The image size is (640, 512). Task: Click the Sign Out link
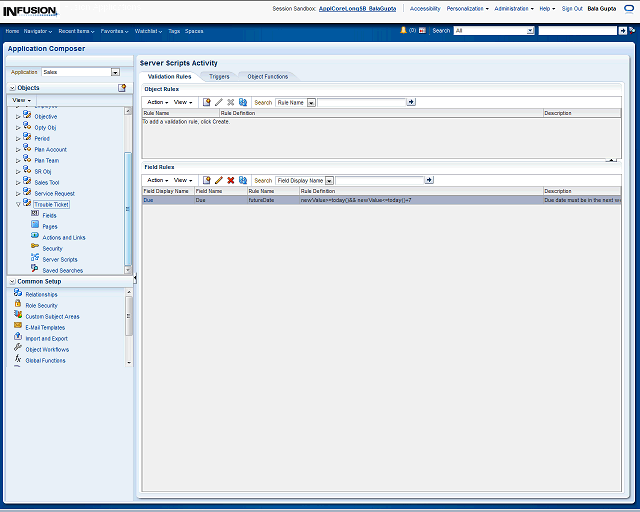[x=572, y=8]
